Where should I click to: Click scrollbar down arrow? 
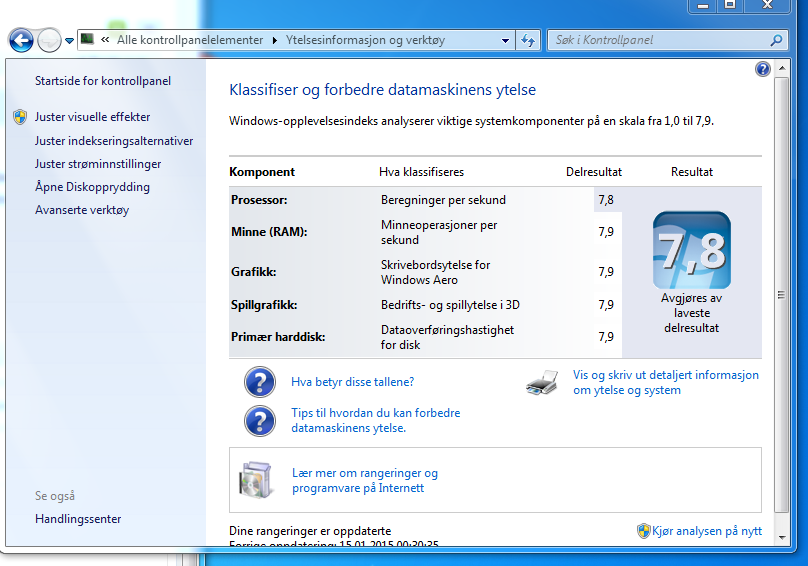782,538
